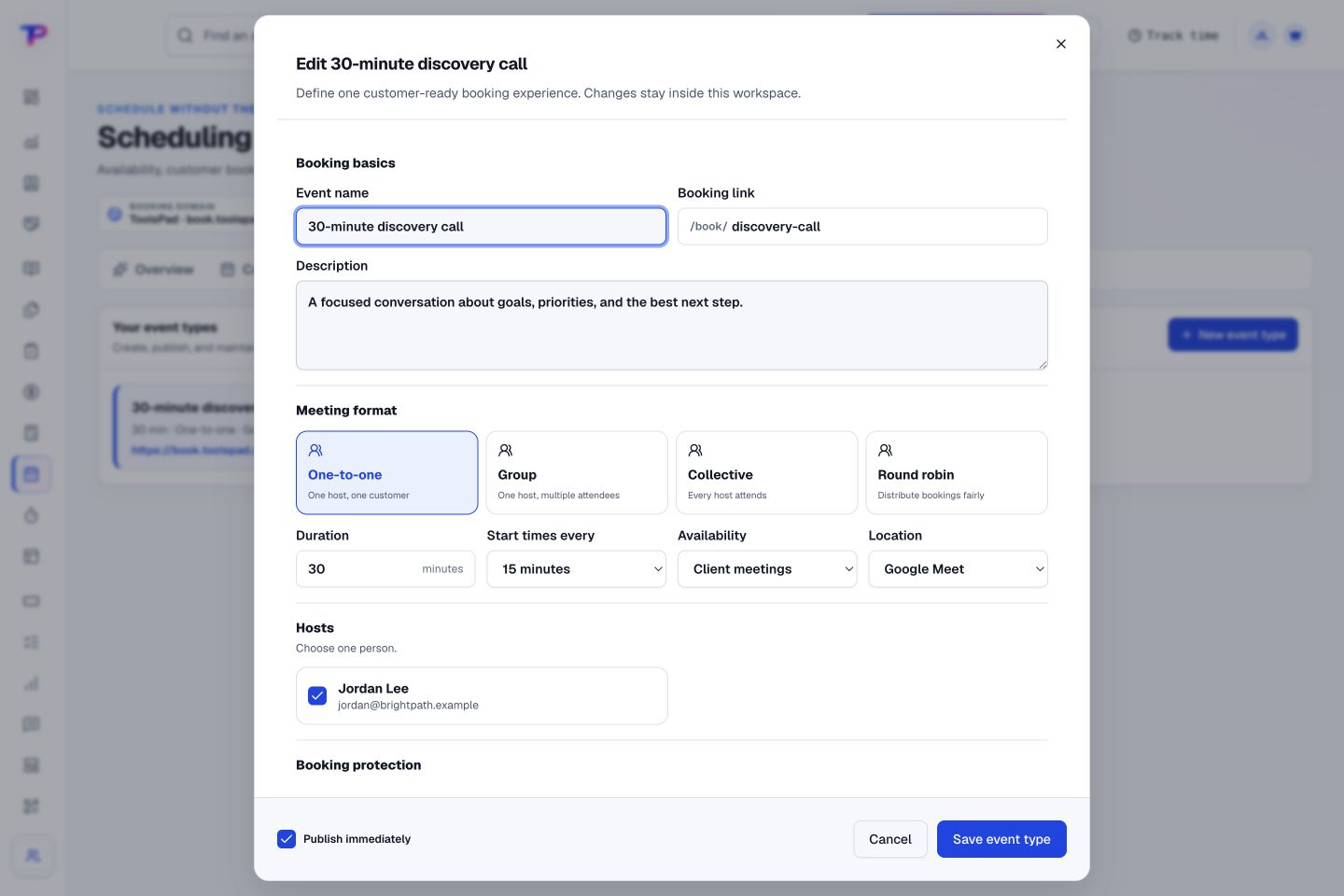Screen dimensions: 1344x896
Task: Click the Cancel button
Action: [x=889, y=839]
